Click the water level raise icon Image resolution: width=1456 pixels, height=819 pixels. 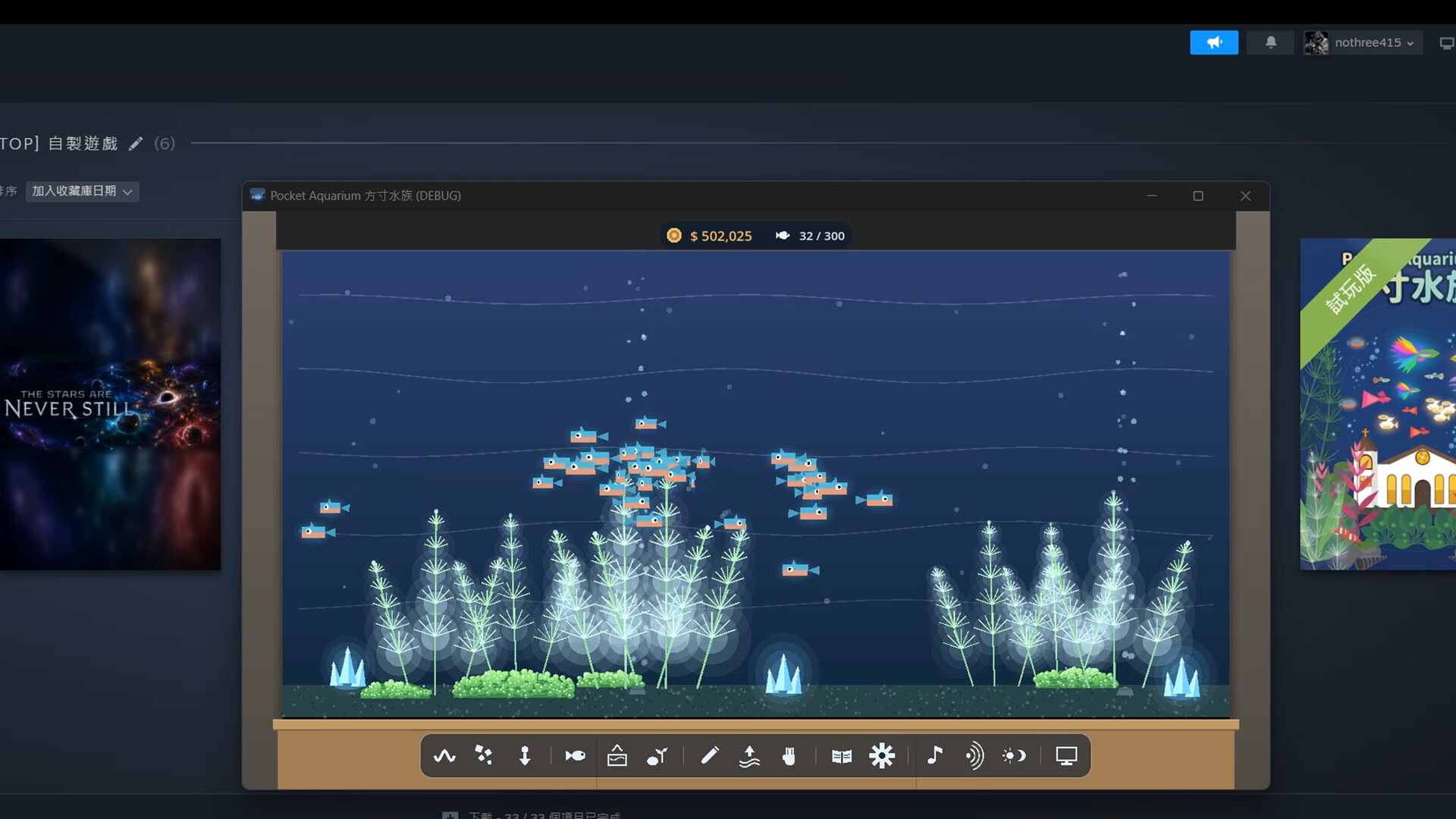click(749, 756)
